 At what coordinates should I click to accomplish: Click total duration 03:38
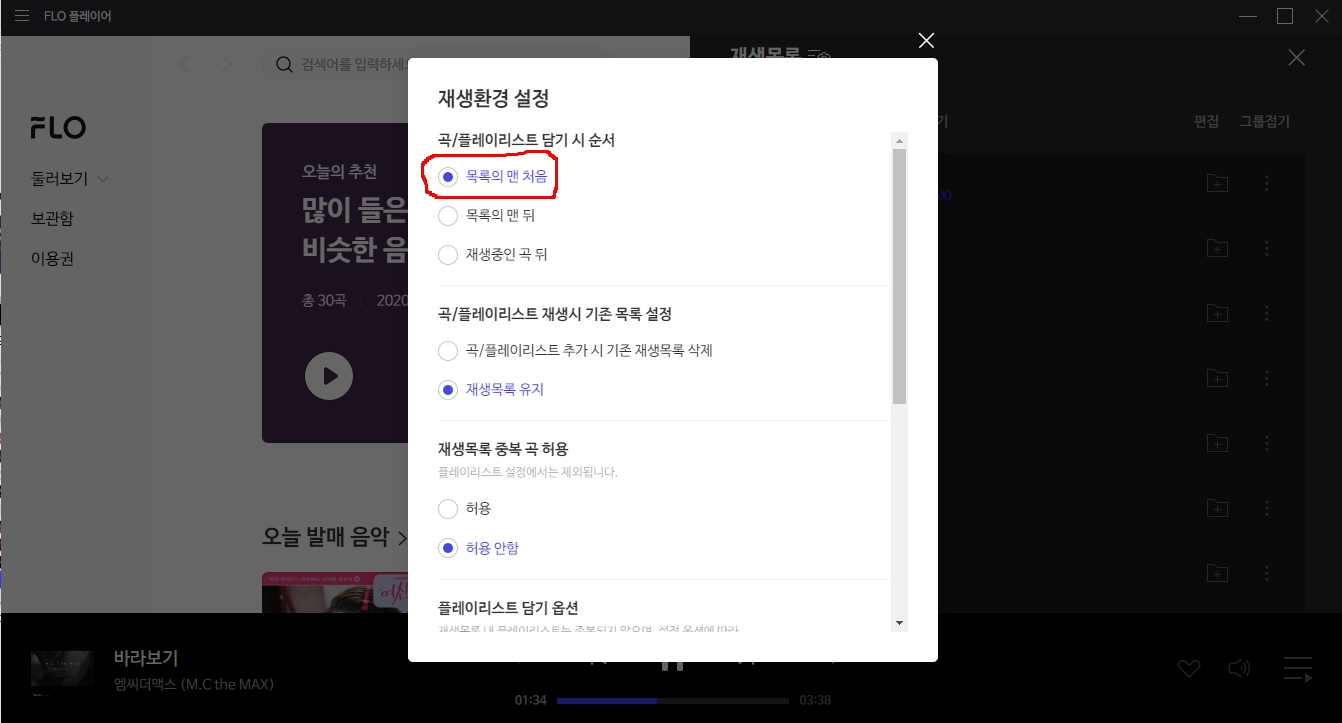[815, 700]
